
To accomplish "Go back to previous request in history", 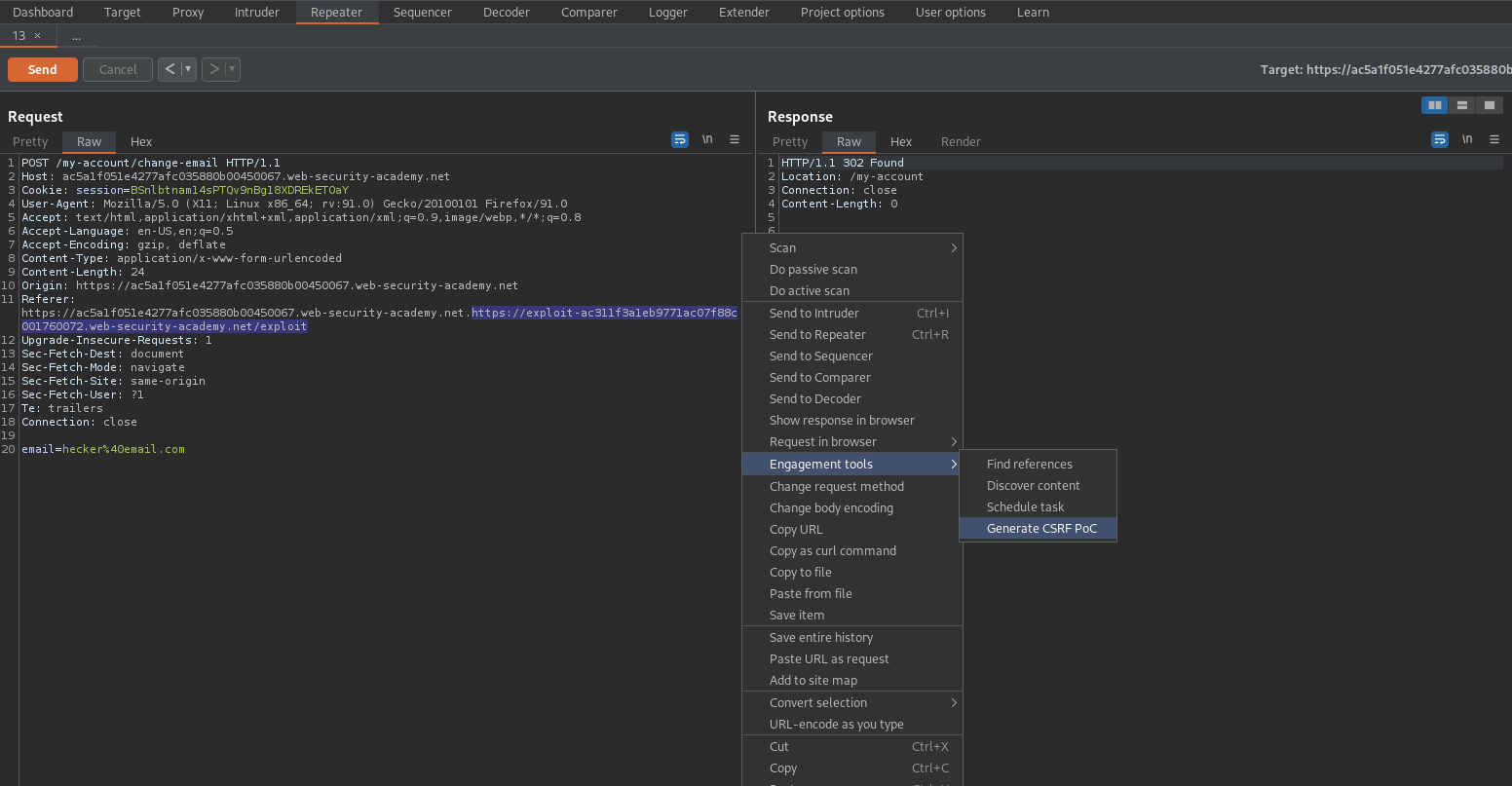I will pyautogui.click(x=170, y=69).
